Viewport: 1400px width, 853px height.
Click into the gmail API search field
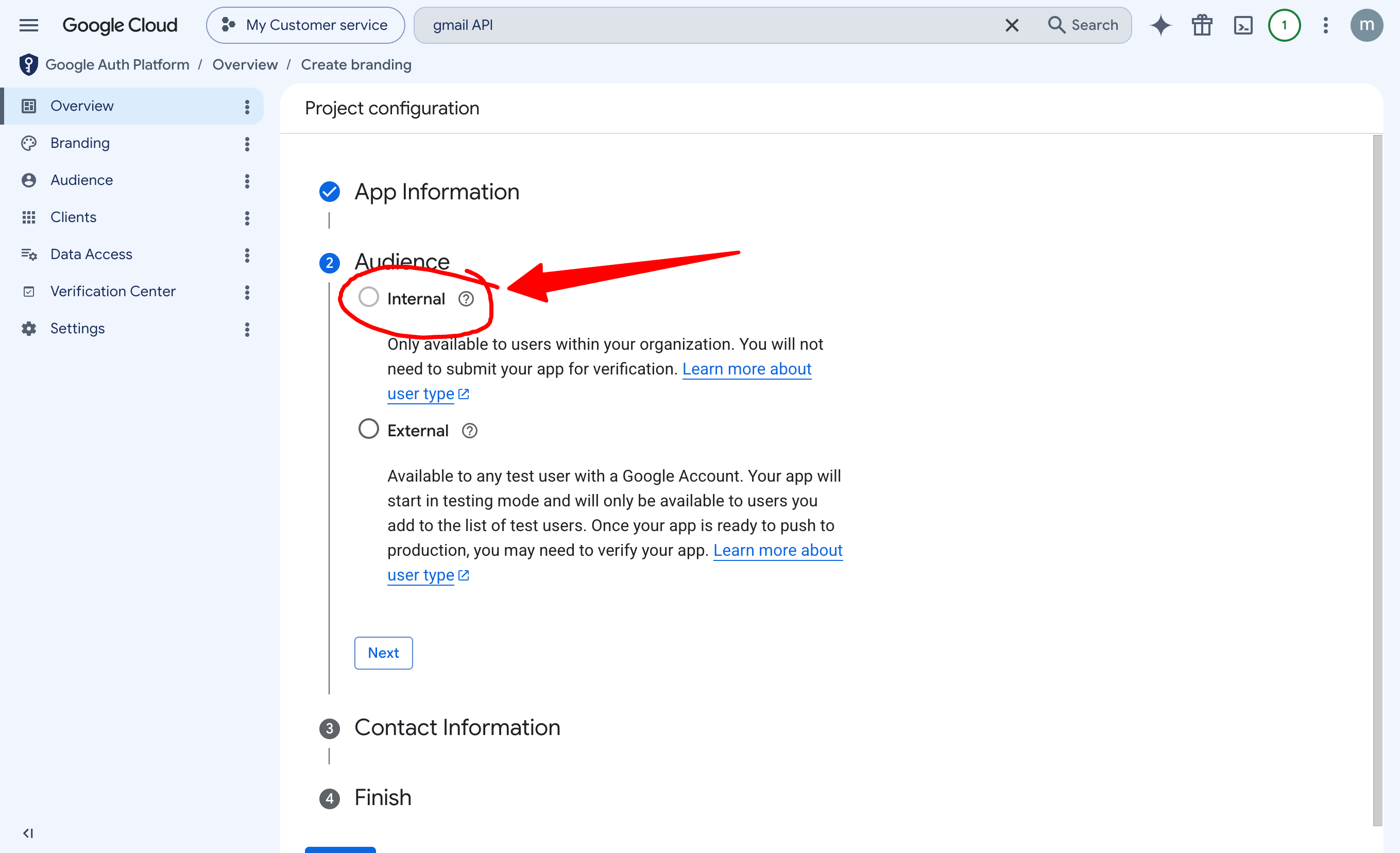[x=705, y=25]
